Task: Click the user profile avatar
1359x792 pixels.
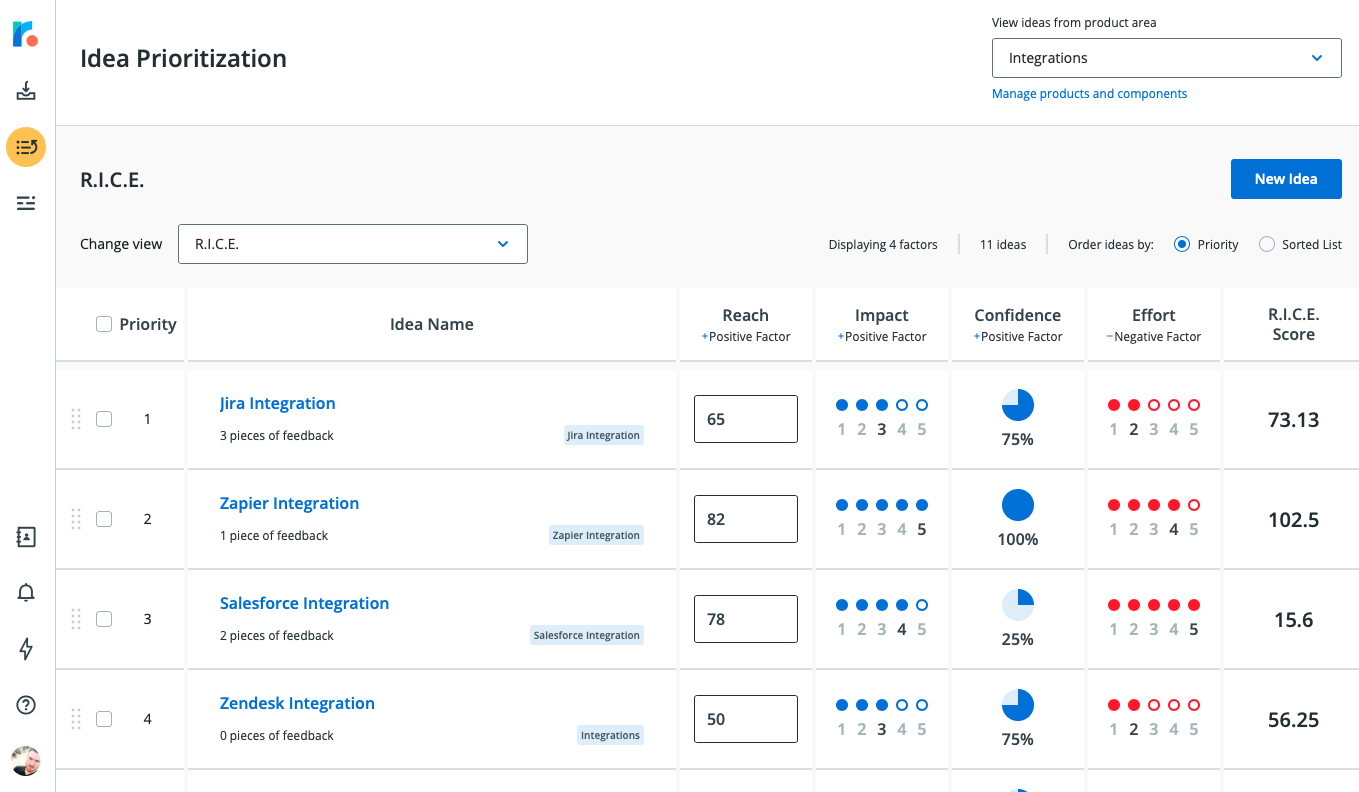Action: click(26, 761)
